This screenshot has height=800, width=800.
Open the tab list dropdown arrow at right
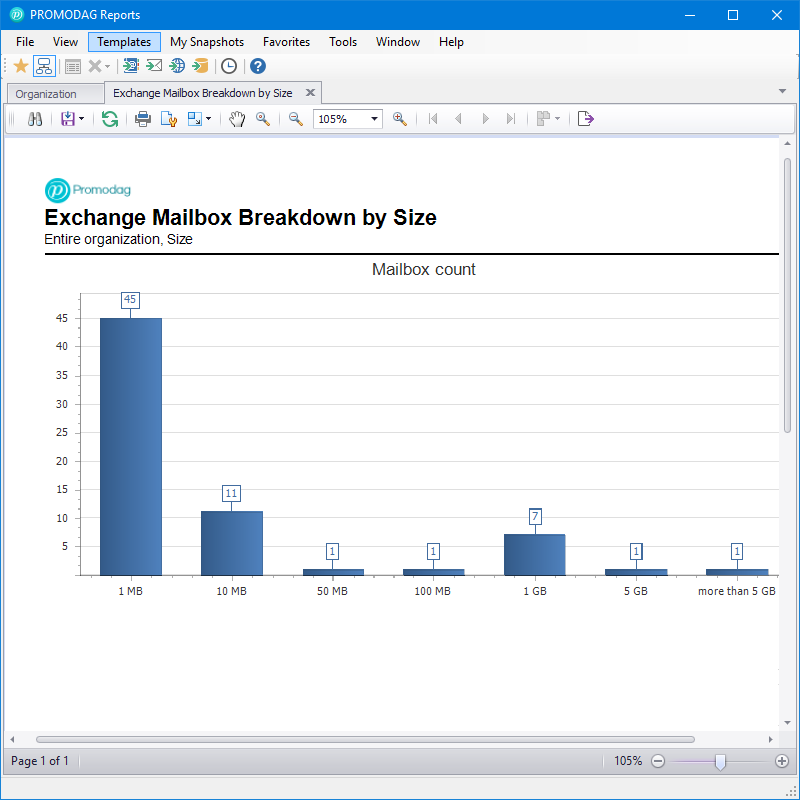click(x=782, y=91)
